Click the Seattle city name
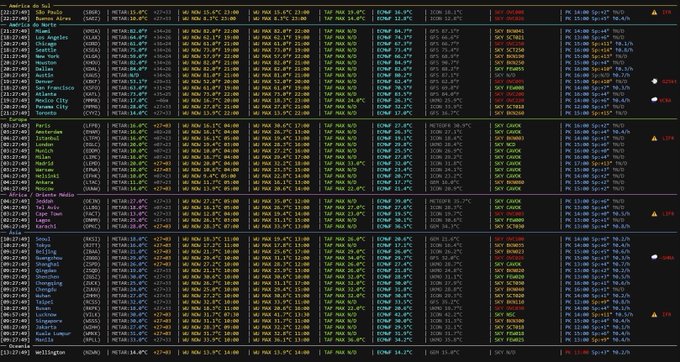Image resolution: width=680 pixels, height=362 pixels. coord(46,50)
